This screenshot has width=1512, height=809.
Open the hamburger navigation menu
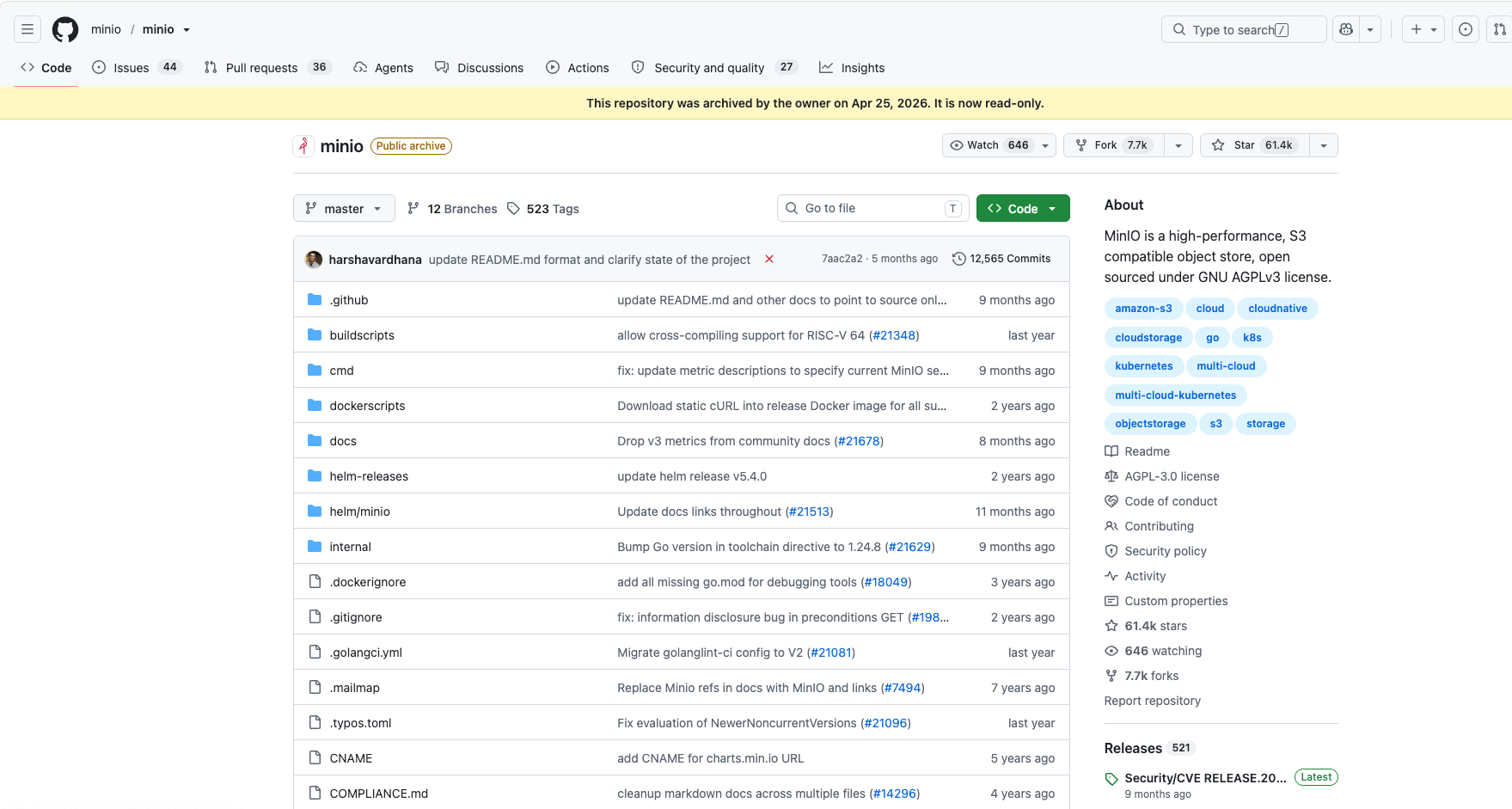click(x=28, y=29)
